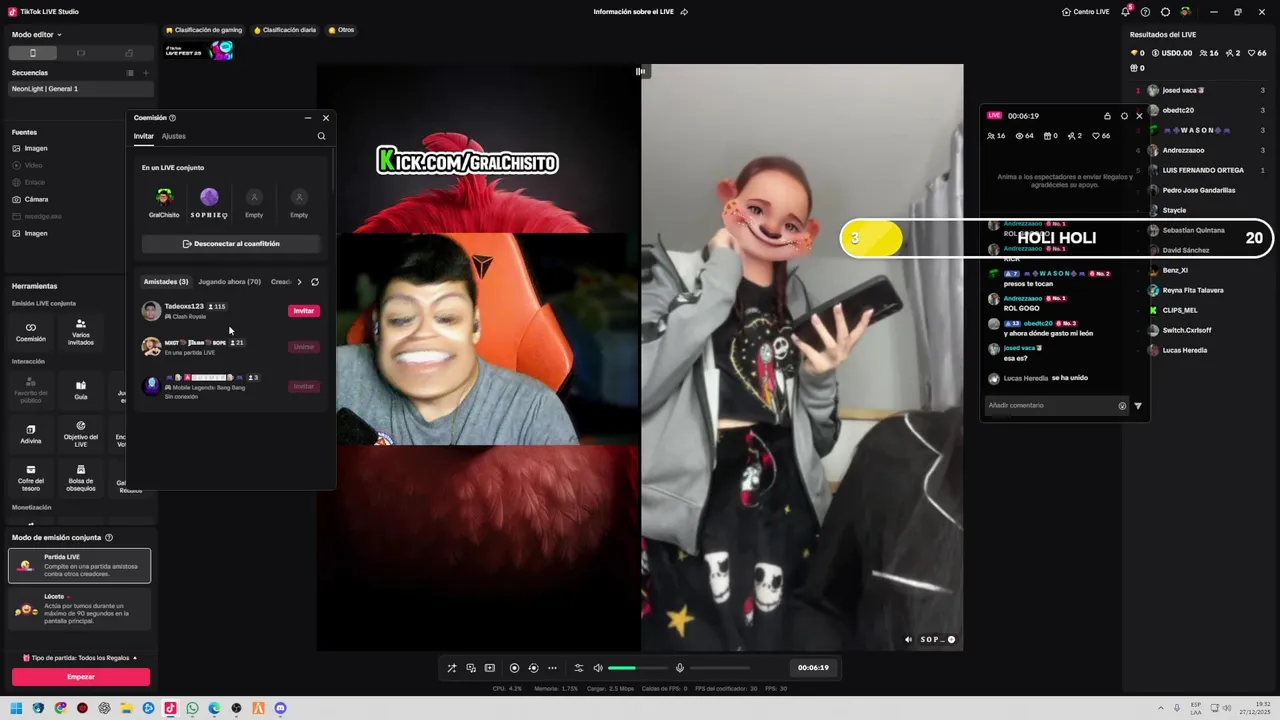Select the Amistades (3) tab

pyautogui.click(x=165, y=282)
